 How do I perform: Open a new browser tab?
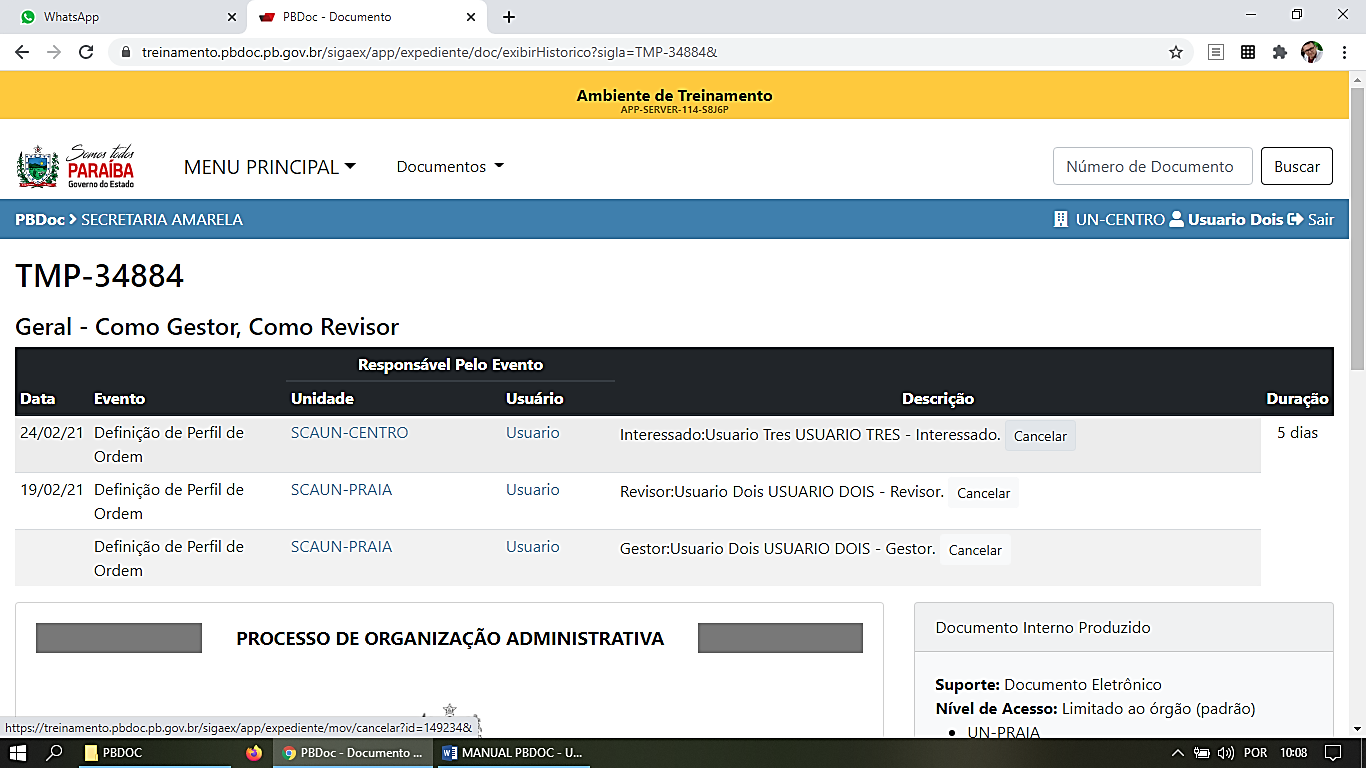tap(509, 17)
